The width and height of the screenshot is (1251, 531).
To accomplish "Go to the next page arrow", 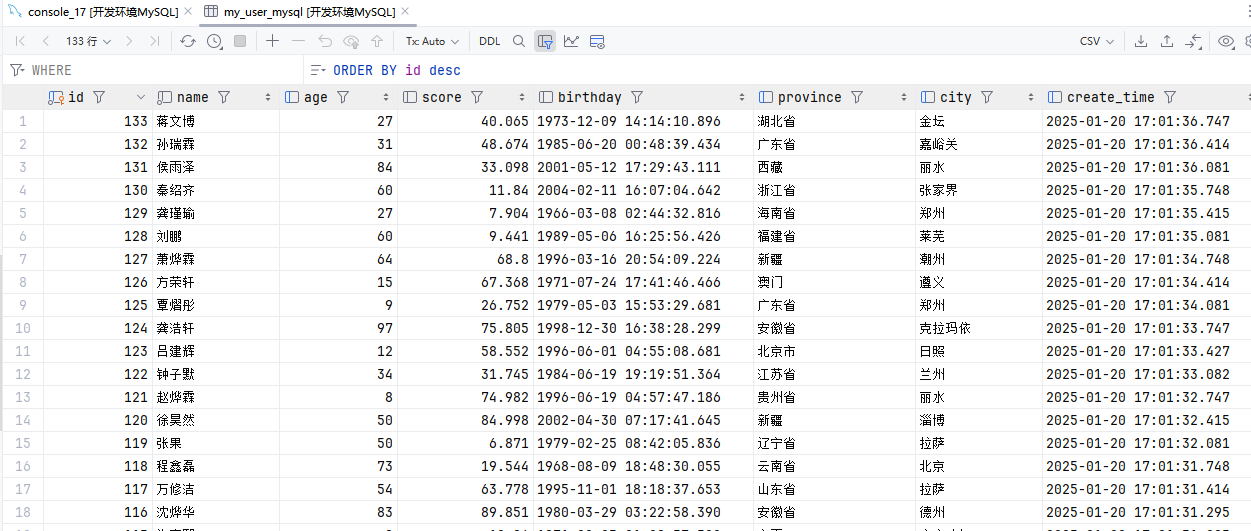I will coord(130,41).
